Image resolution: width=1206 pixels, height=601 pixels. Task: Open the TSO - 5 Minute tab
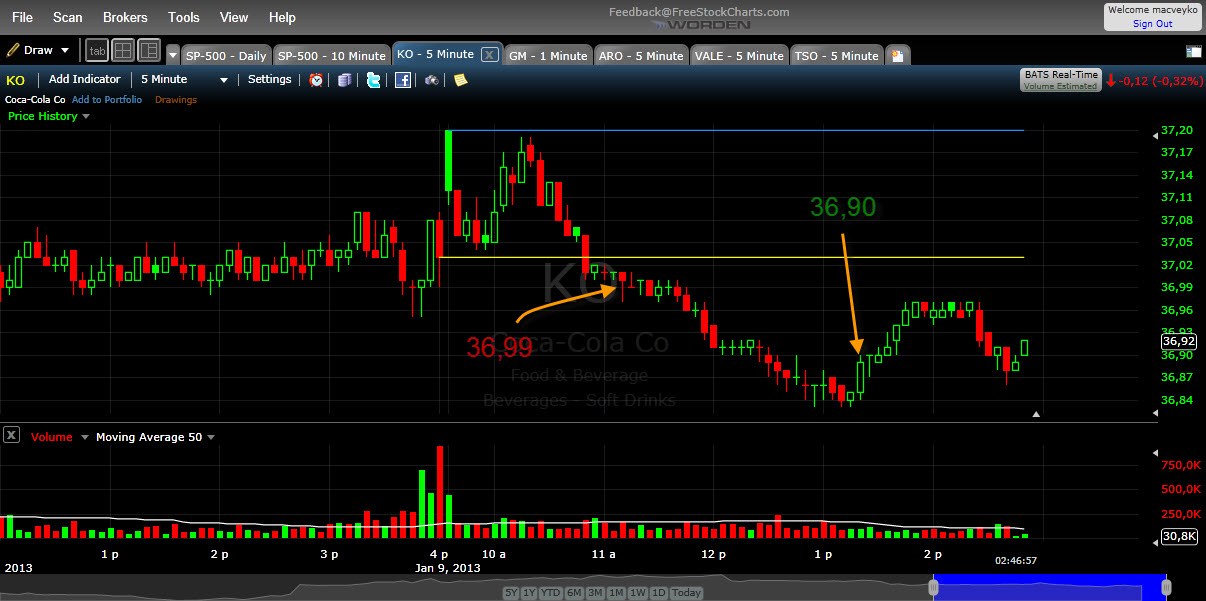[x=836, y=56]
